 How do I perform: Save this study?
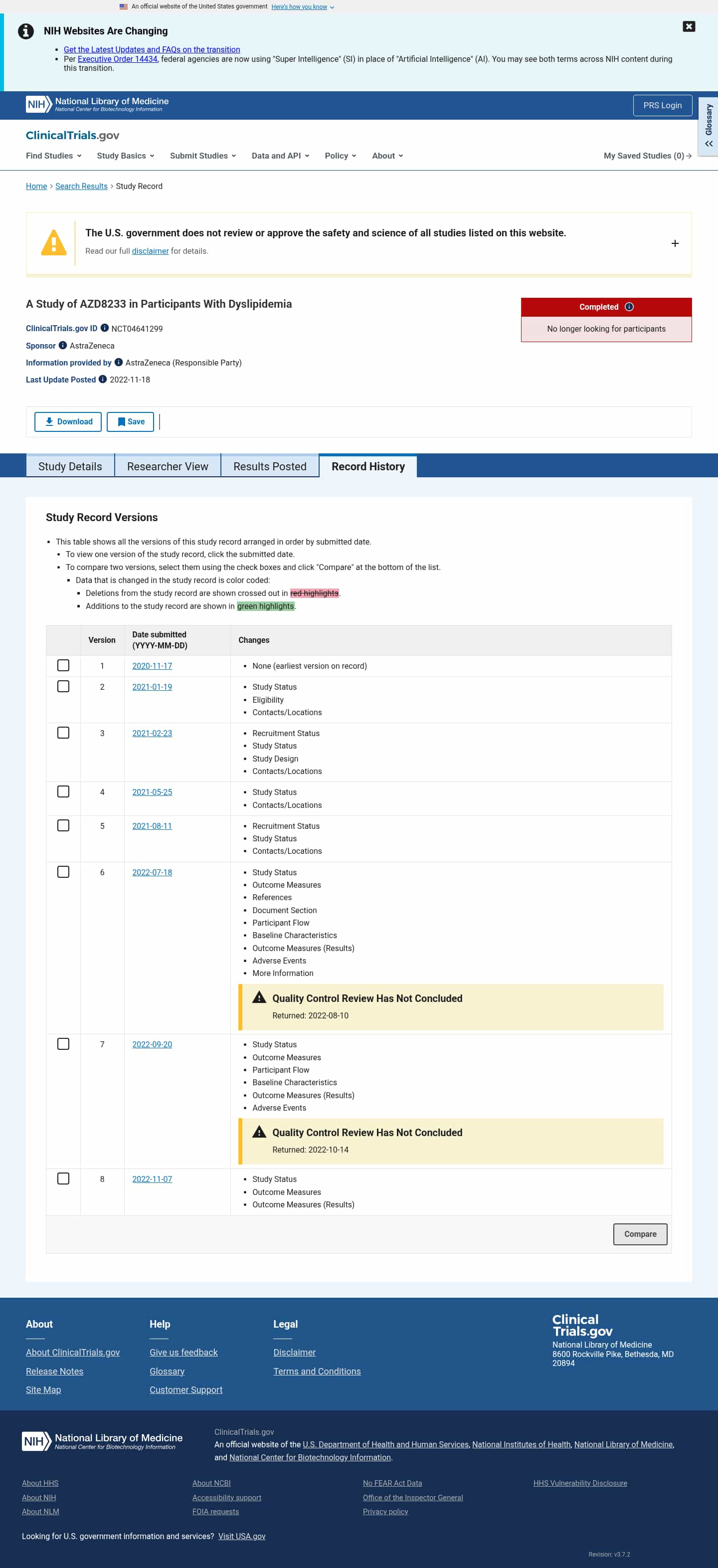click(x=130, y=422)
